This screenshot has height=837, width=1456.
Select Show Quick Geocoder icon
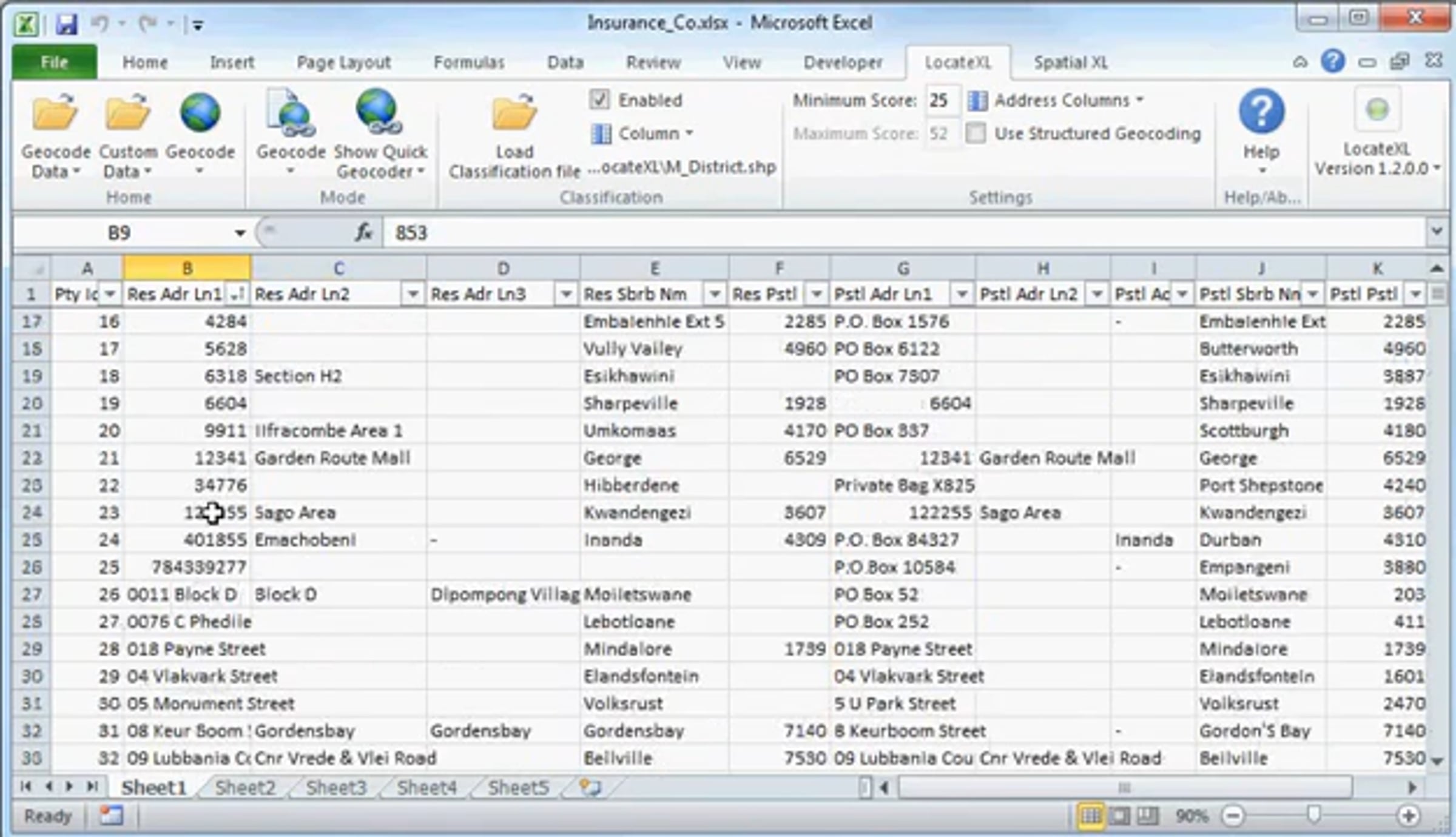coord(379,112)
